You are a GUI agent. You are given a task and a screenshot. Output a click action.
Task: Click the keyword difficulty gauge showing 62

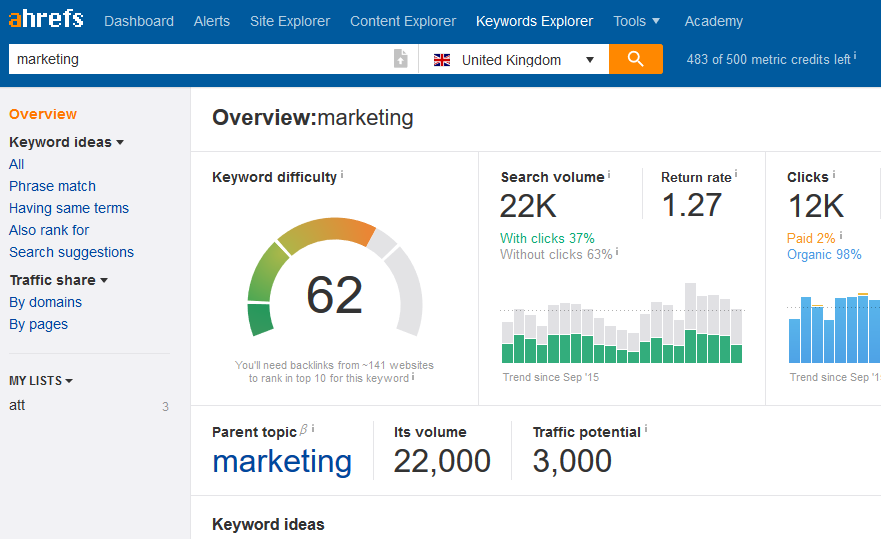[335, 293]
